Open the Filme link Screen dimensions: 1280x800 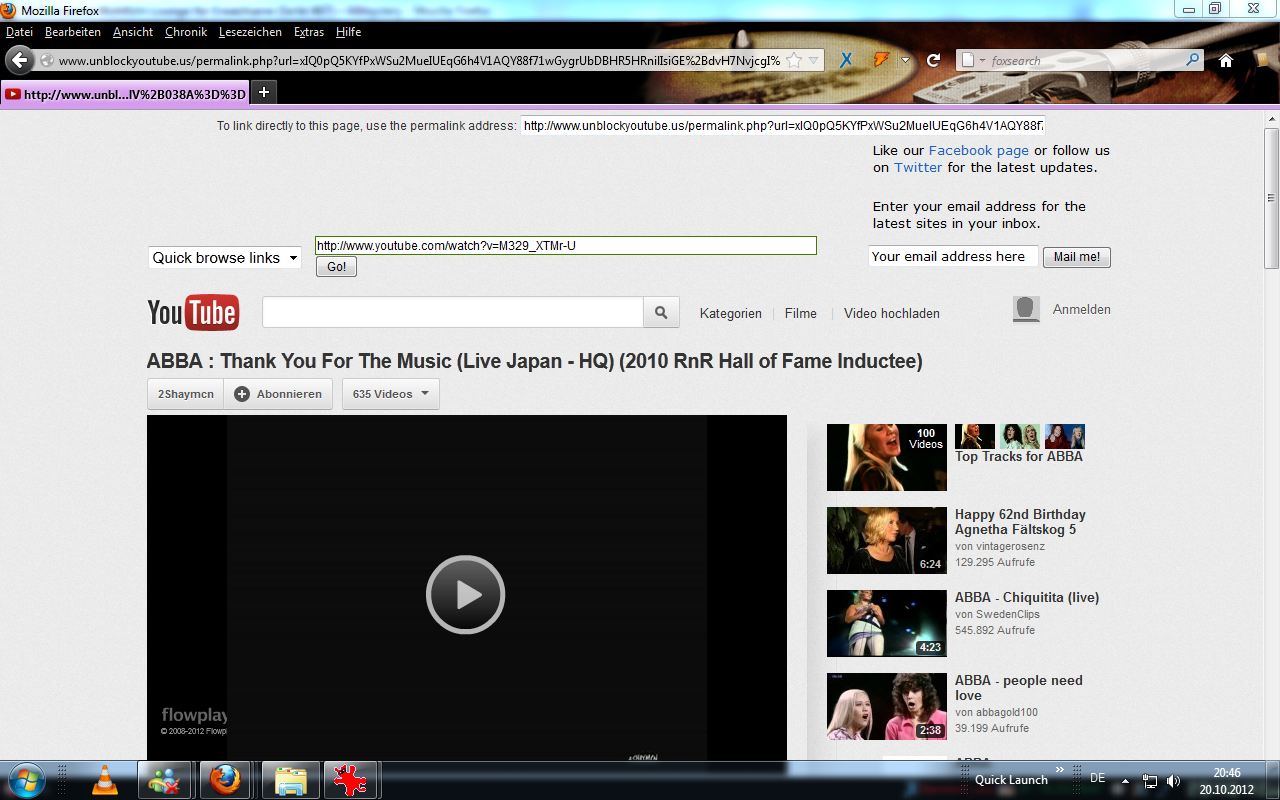[800, 313]
